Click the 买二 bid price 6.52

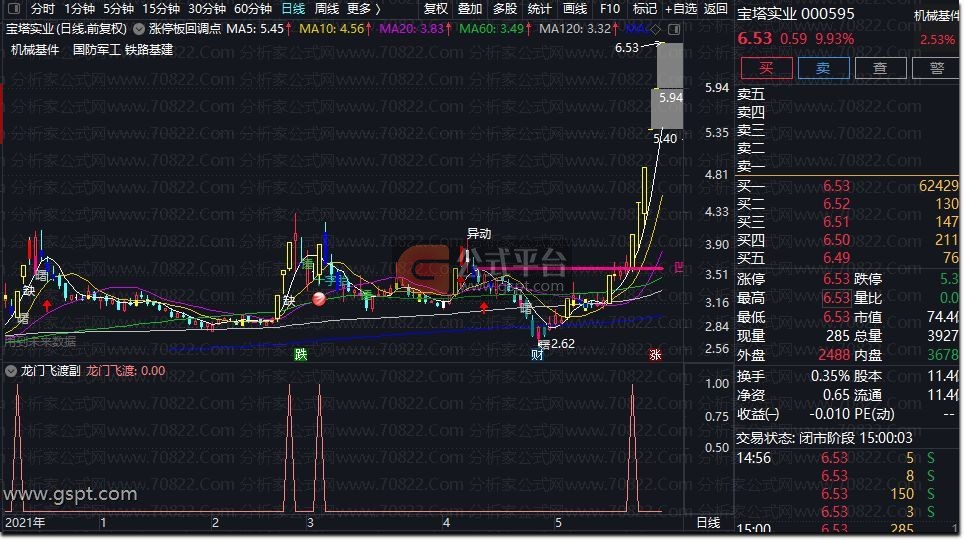(x=836, y=204)
